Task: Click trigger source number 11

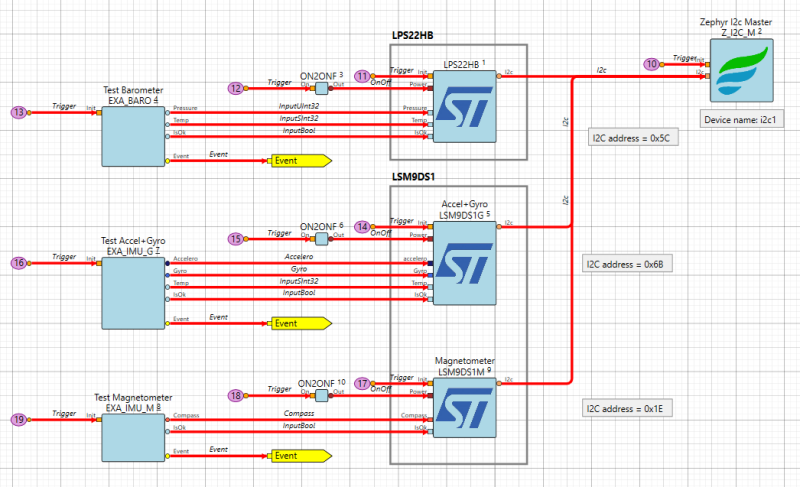Action: (x=362, y=76)
